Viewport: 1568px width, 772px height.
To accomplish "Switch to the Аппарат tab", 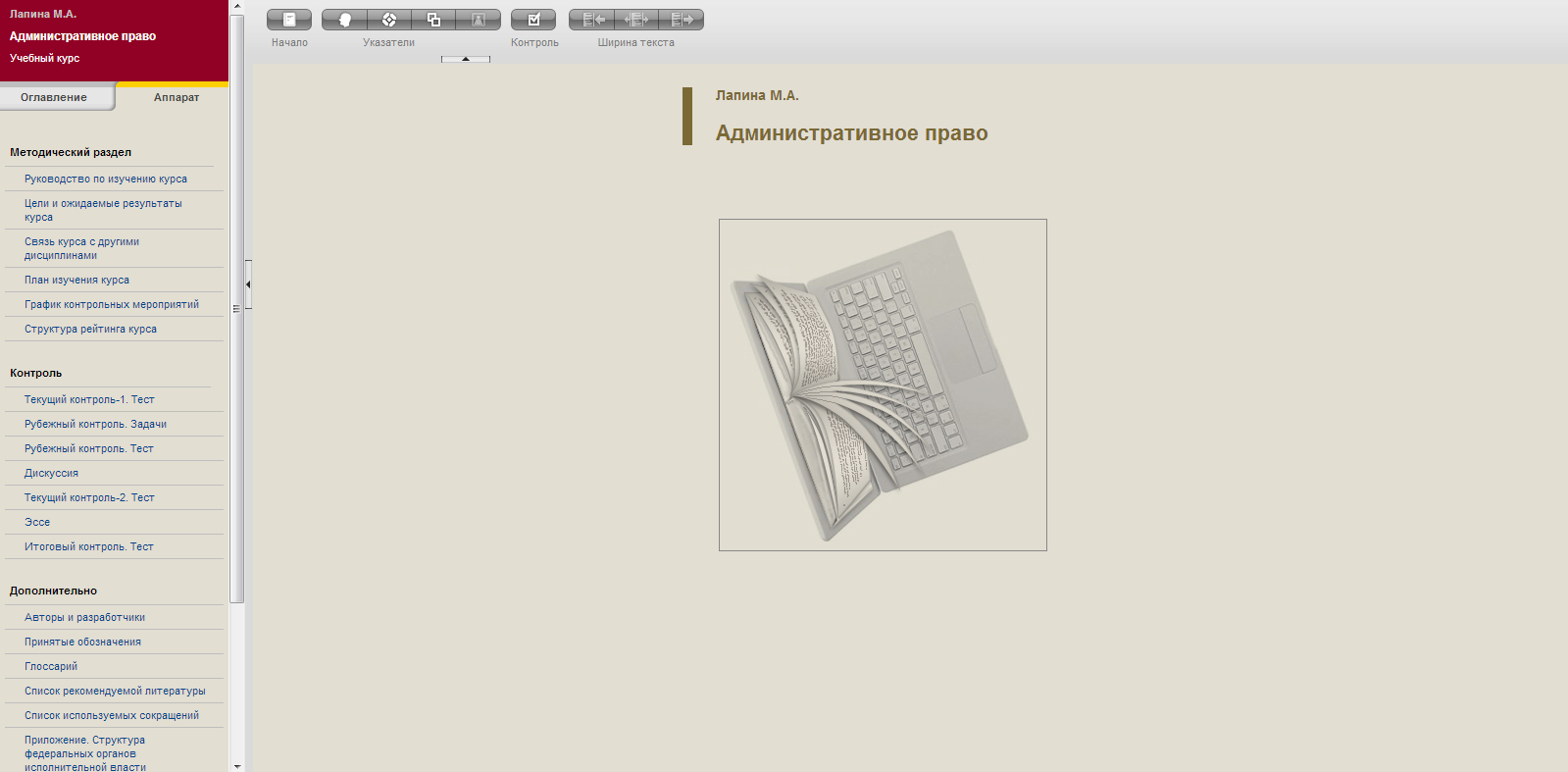I will pos(177,97).
